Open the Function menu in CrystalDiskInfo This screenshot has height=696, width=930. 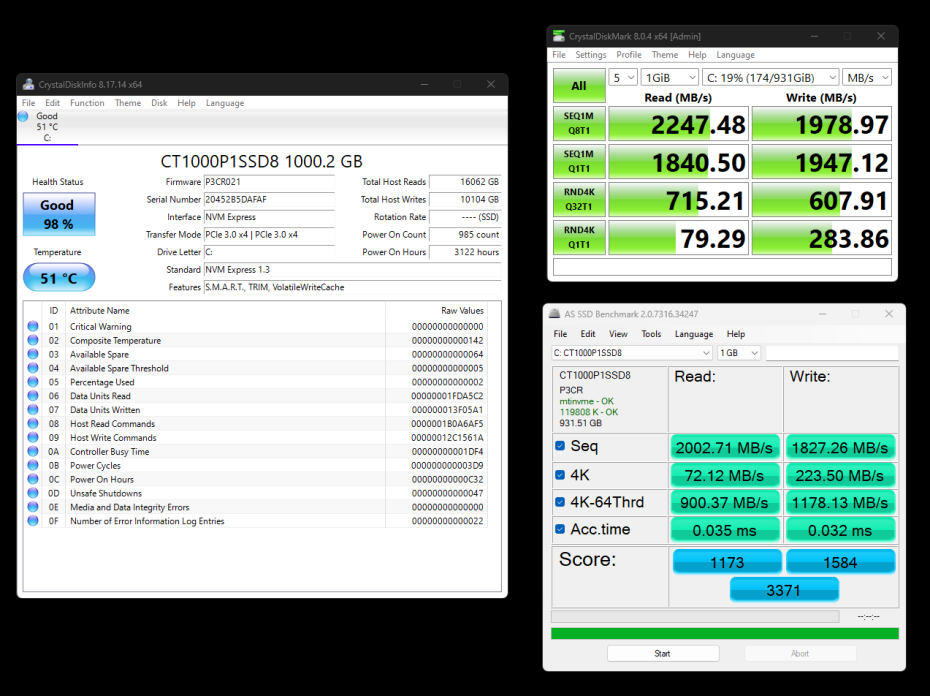point(87,103)
